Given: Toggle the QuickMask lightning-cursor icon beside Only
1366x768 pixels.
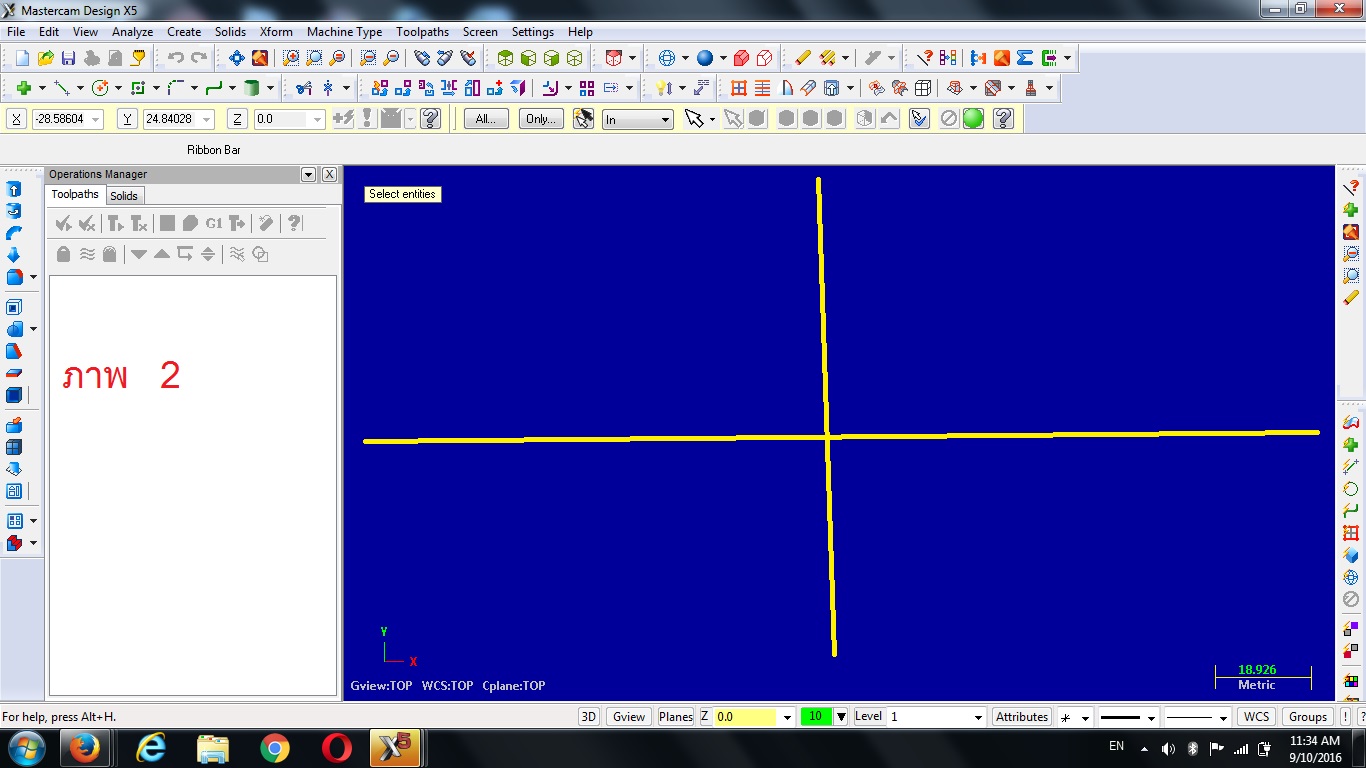Looking at the screenshot, I should coord(584,119).
